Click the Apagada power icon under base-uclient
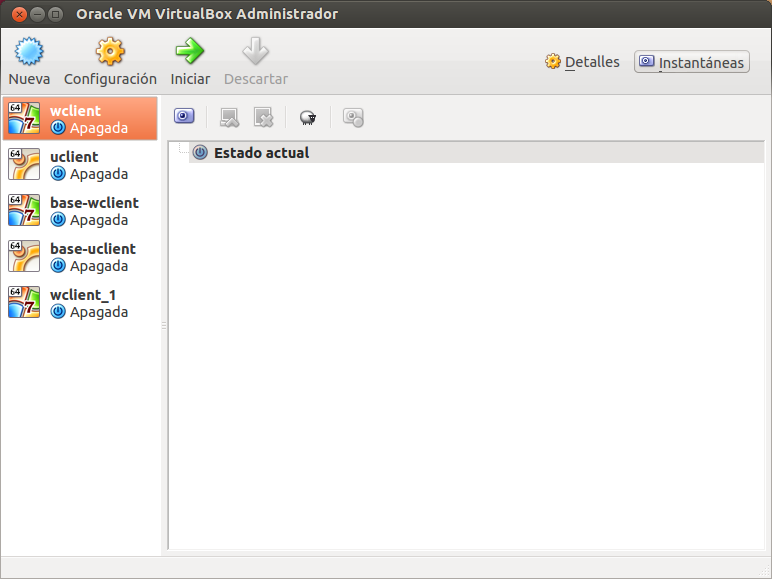The width and height of the screenshot is (772, 579). pyautogui.click(x=58, y=265)
